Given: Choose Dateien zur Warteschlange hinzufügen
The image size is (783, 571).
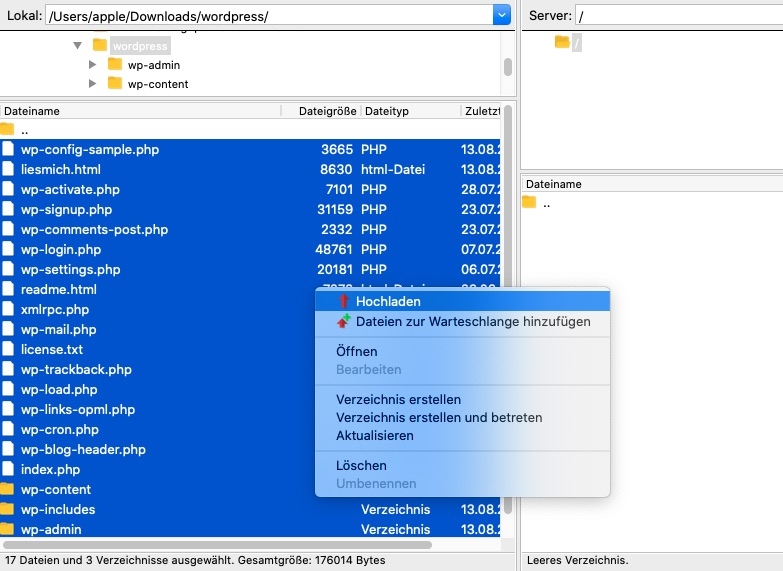Looking at the screenshot, I should pyautogui.click(x=462, y=322).
